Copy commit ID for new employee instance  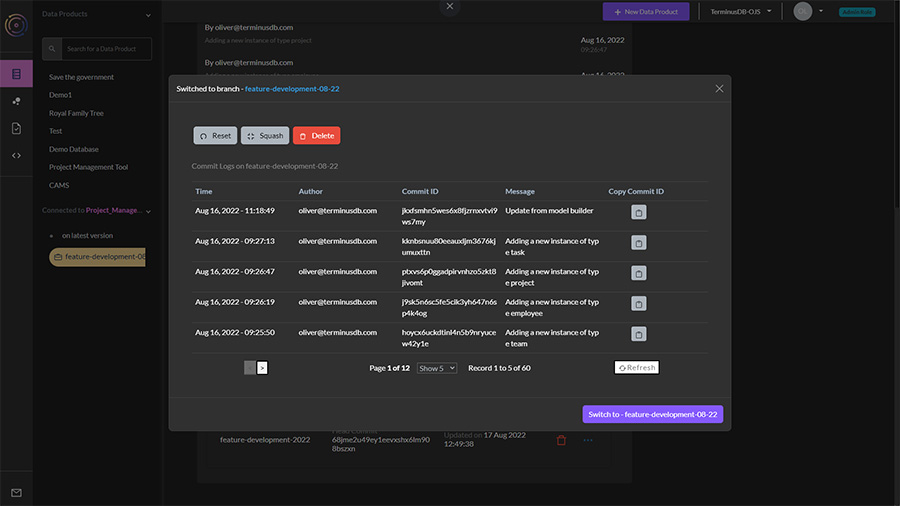pos(638,303)
